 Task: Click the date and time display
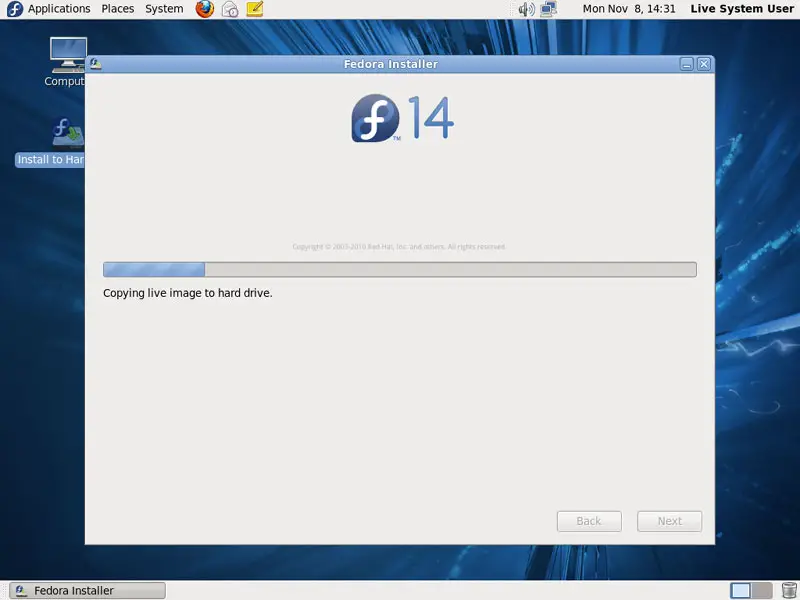[629, 9]
